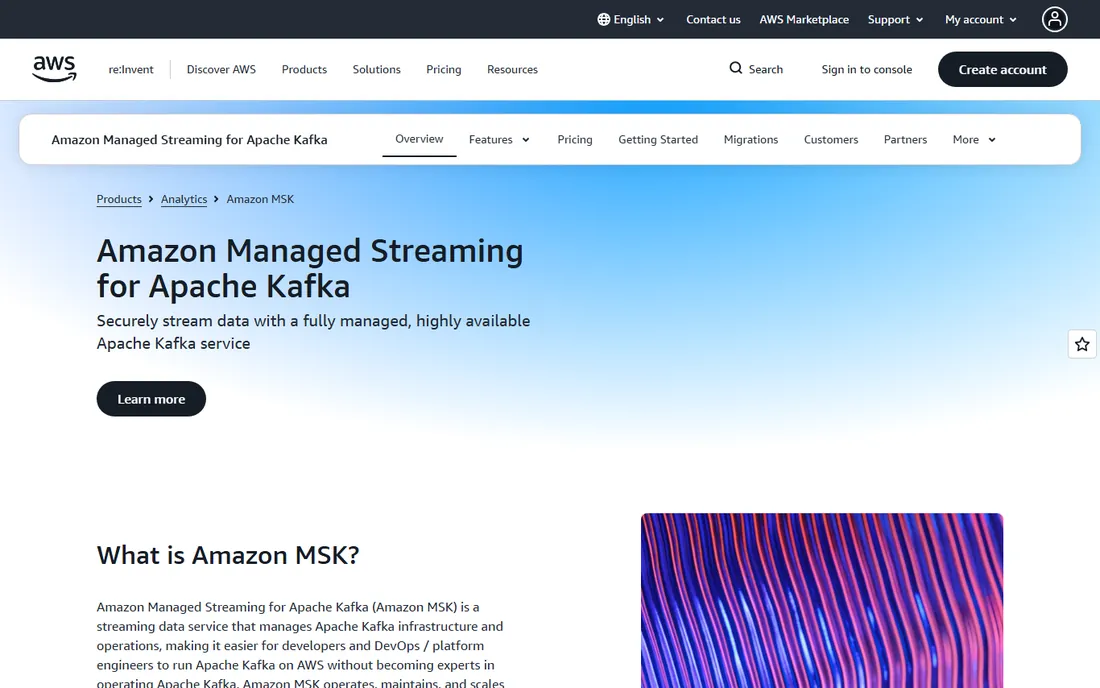
Task: Open re:Invent menu item
Action: 130,69
